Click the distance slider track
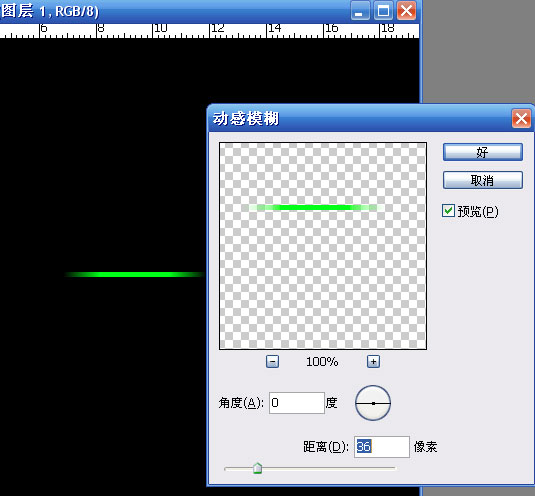The height and width of the screenshot is (496, 535). tap(310, 469)
